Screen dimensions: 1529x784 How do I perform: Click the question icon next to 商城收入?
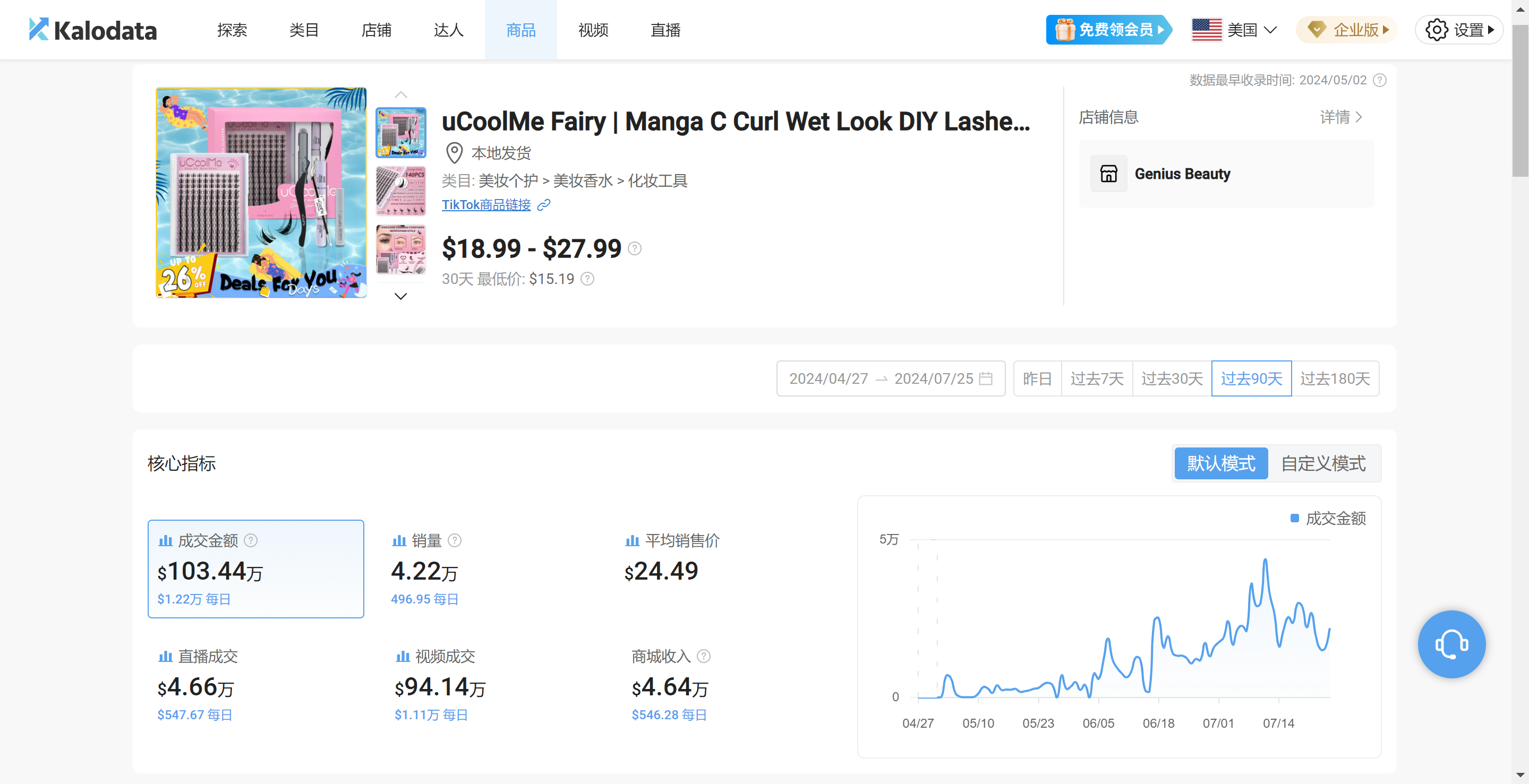tap(703, 656)
